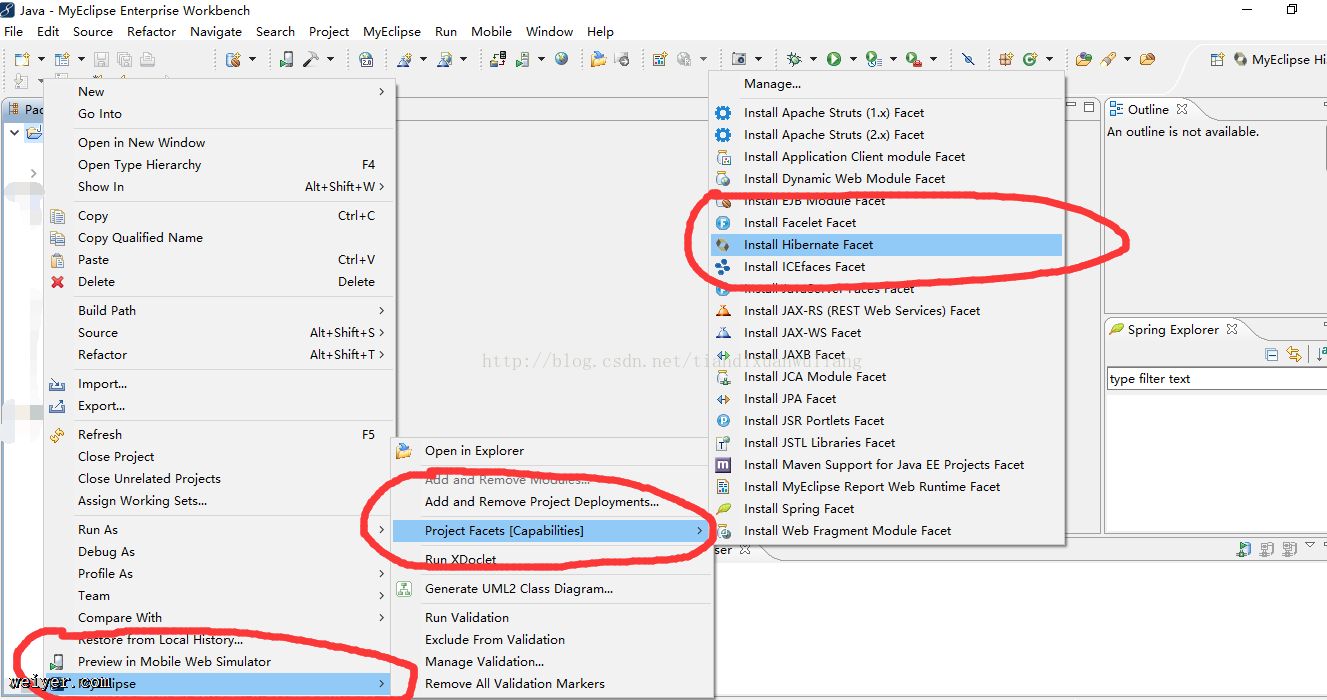This screenshot has height=700, width=1327.
Task: Open the File menu
Action: [13, 32]
